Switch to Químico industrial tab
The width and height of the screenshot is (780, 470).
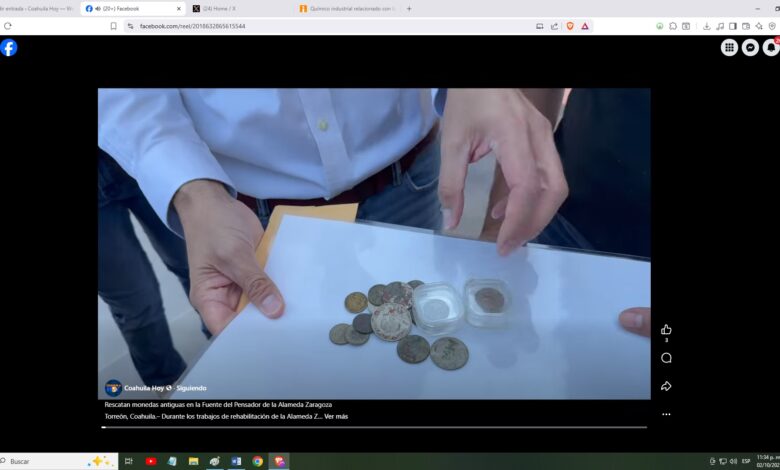[345, 8]
